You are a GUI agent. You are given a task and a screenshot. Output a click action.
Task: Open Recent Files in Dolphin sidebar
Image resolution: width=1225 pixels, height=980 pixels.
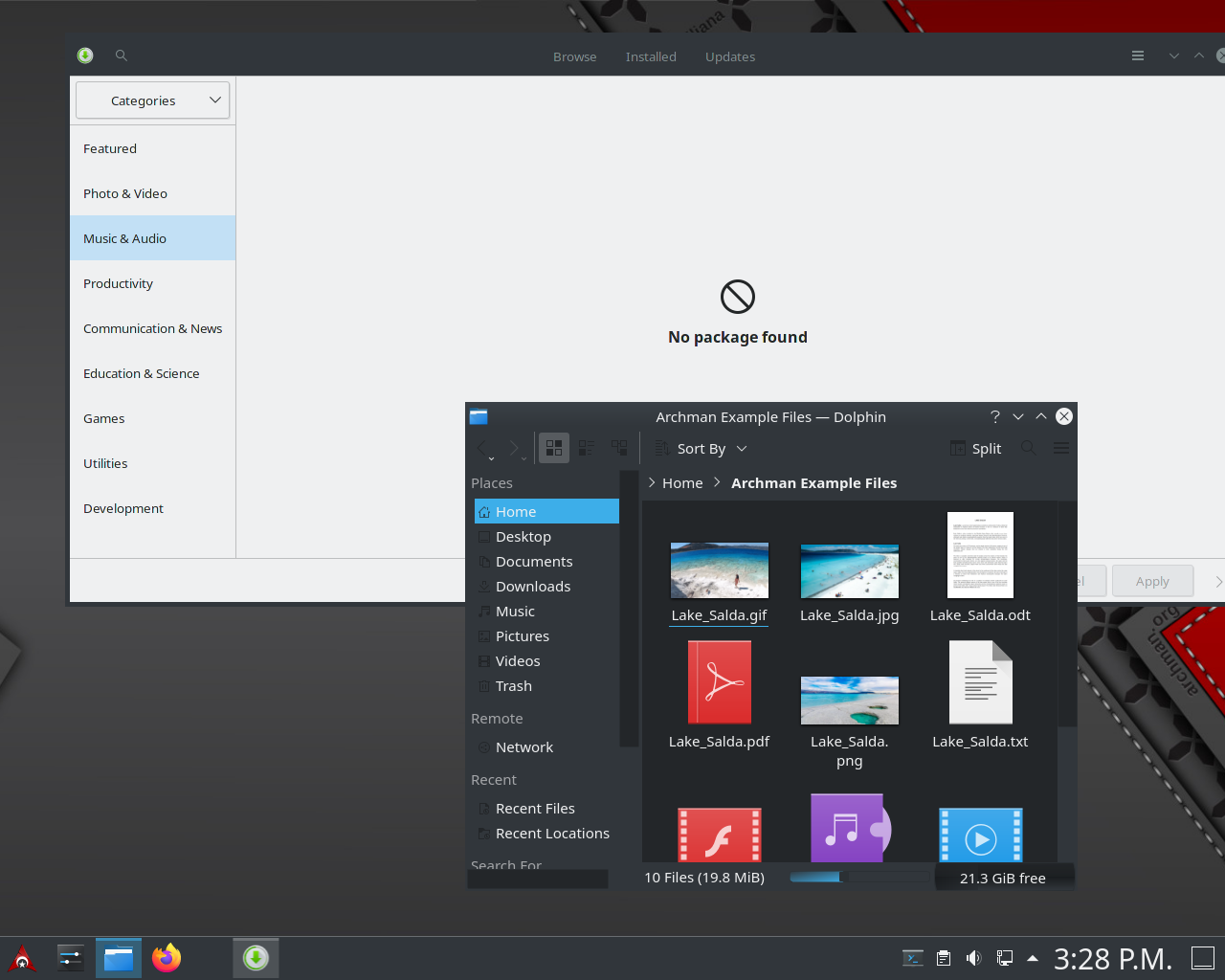(x=546, y=809)
